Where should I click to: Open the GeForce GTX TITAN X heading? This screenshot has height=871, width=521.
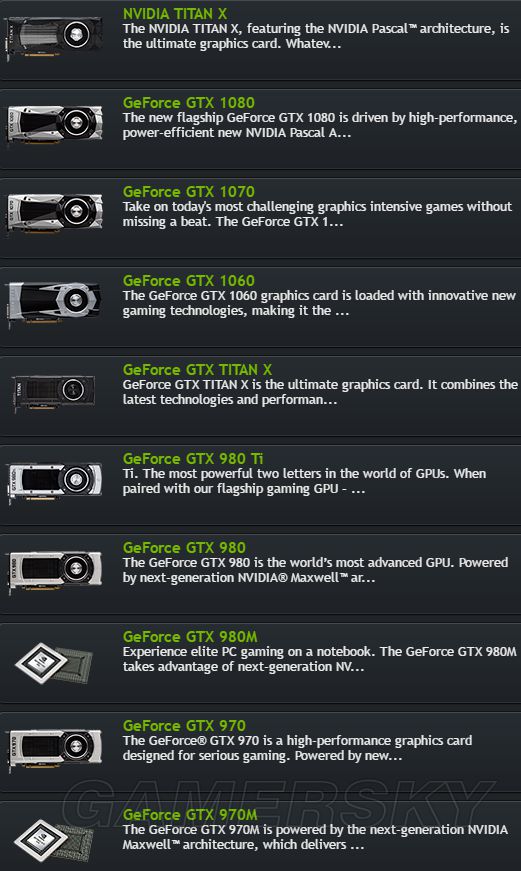click(197, 369)
